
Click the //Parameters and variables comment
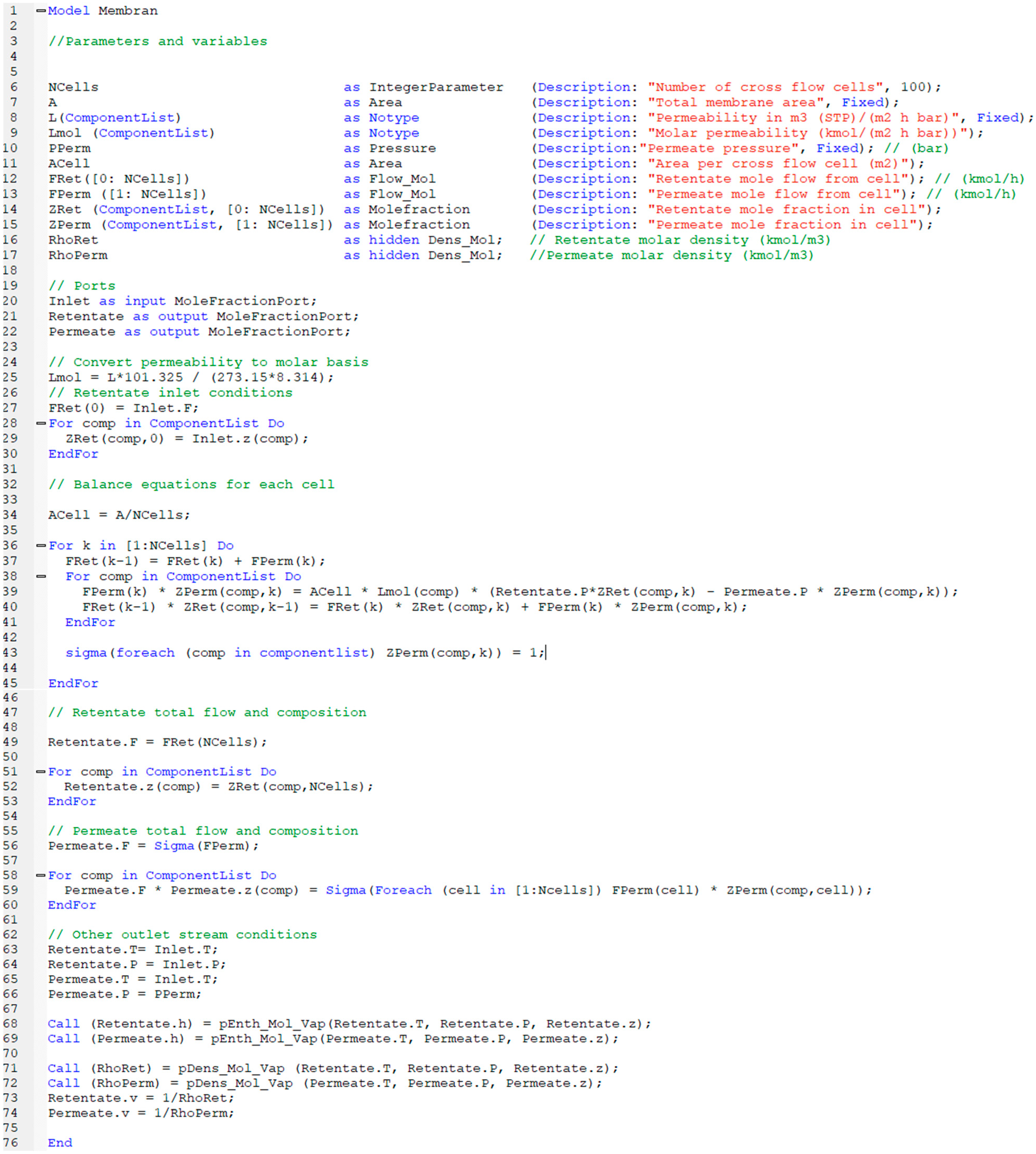click(158, 41)
